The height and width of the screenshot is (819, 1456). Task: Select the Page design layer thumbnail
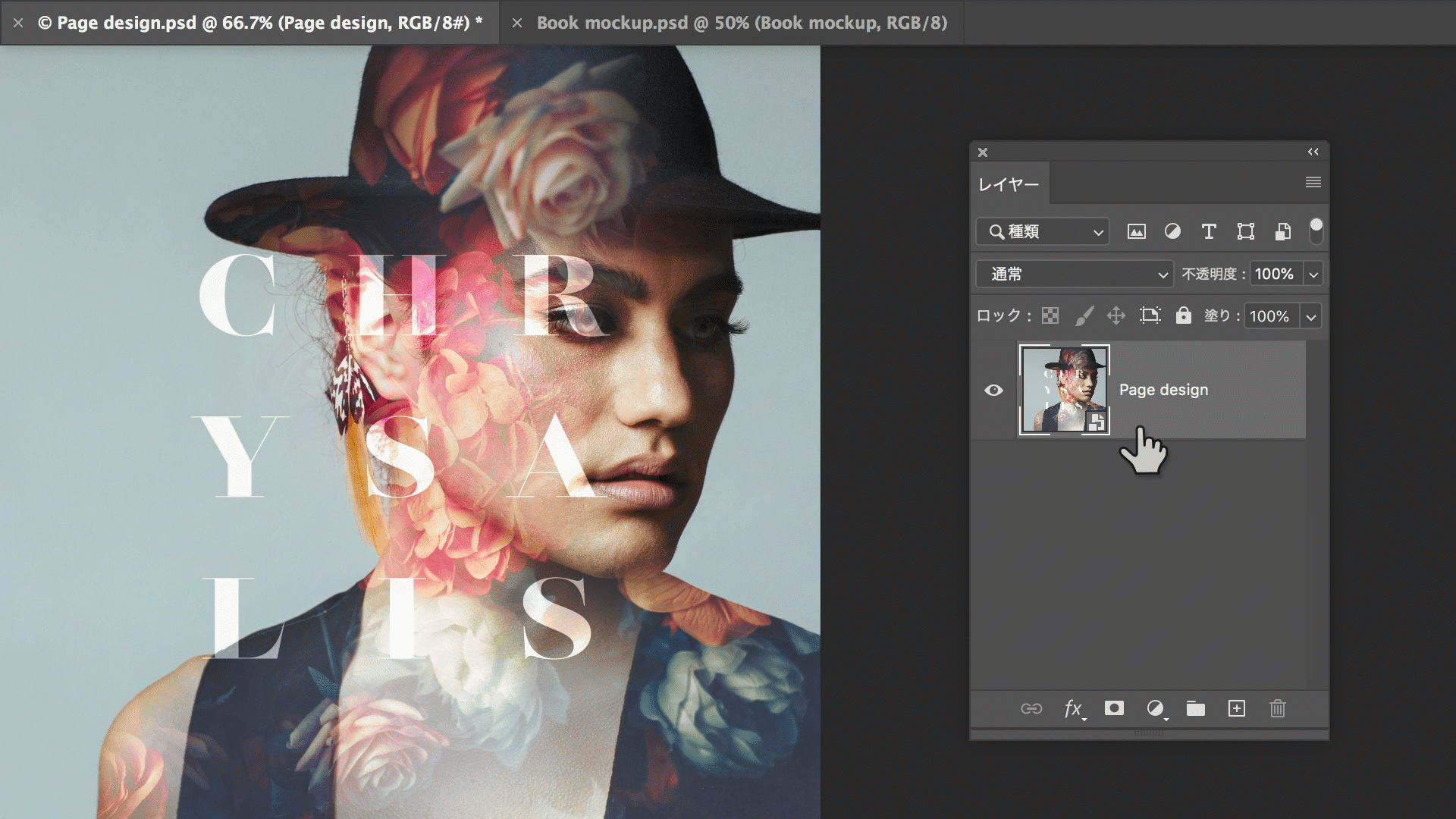tap(1063, 390)
